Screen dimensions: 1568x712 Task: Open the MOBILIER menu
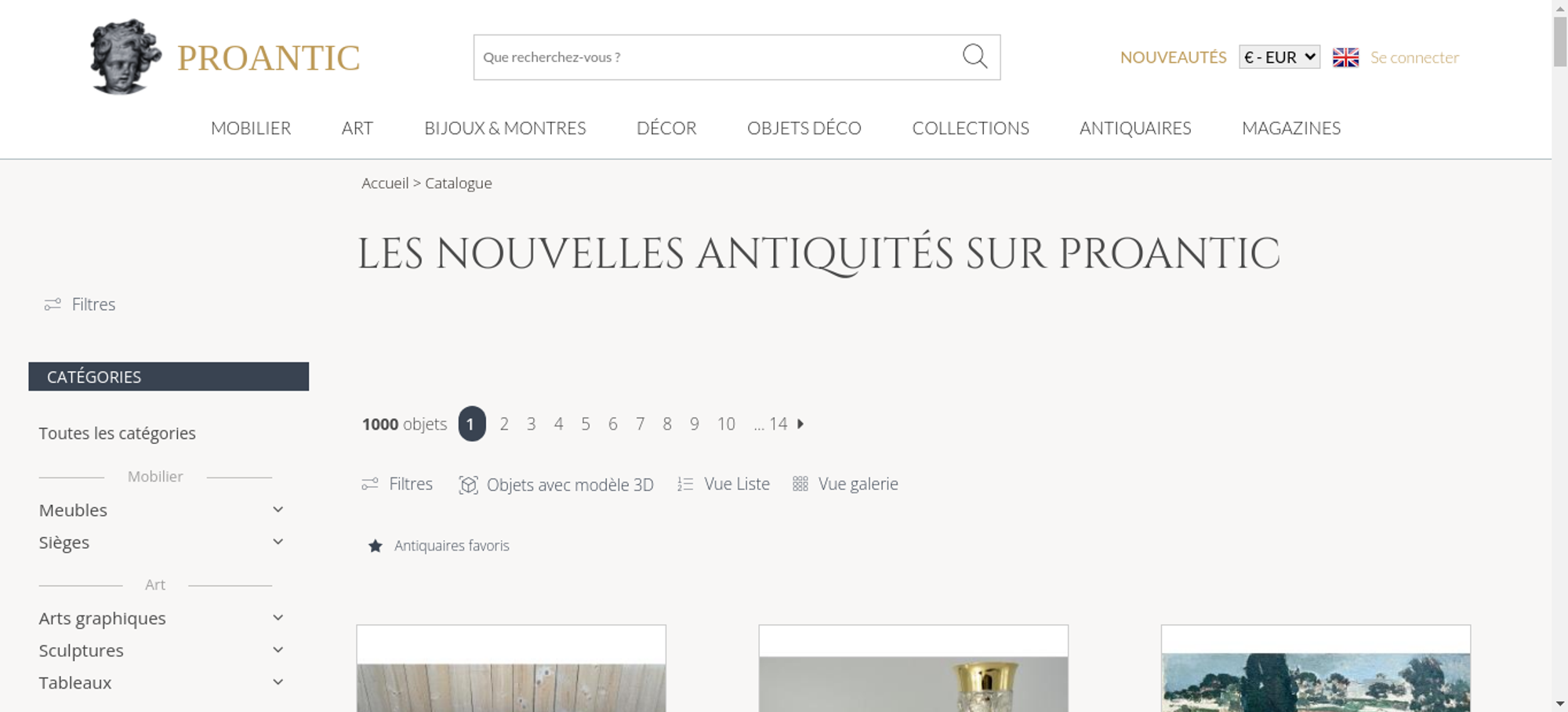click(x=251, y=128)
